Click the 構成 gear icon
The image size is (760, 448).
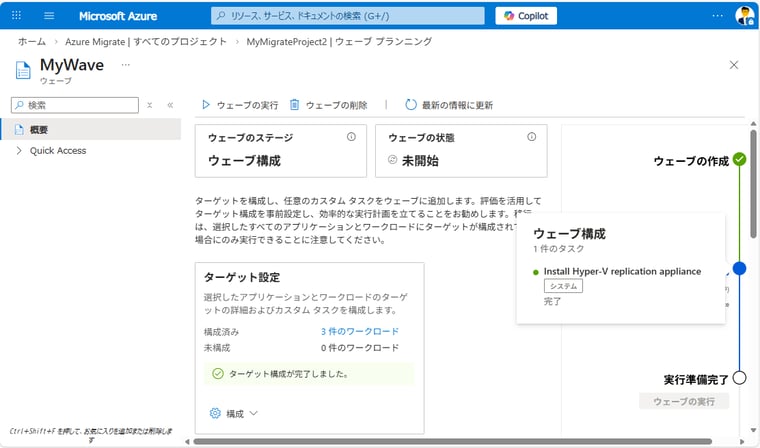tap(215, 413)
